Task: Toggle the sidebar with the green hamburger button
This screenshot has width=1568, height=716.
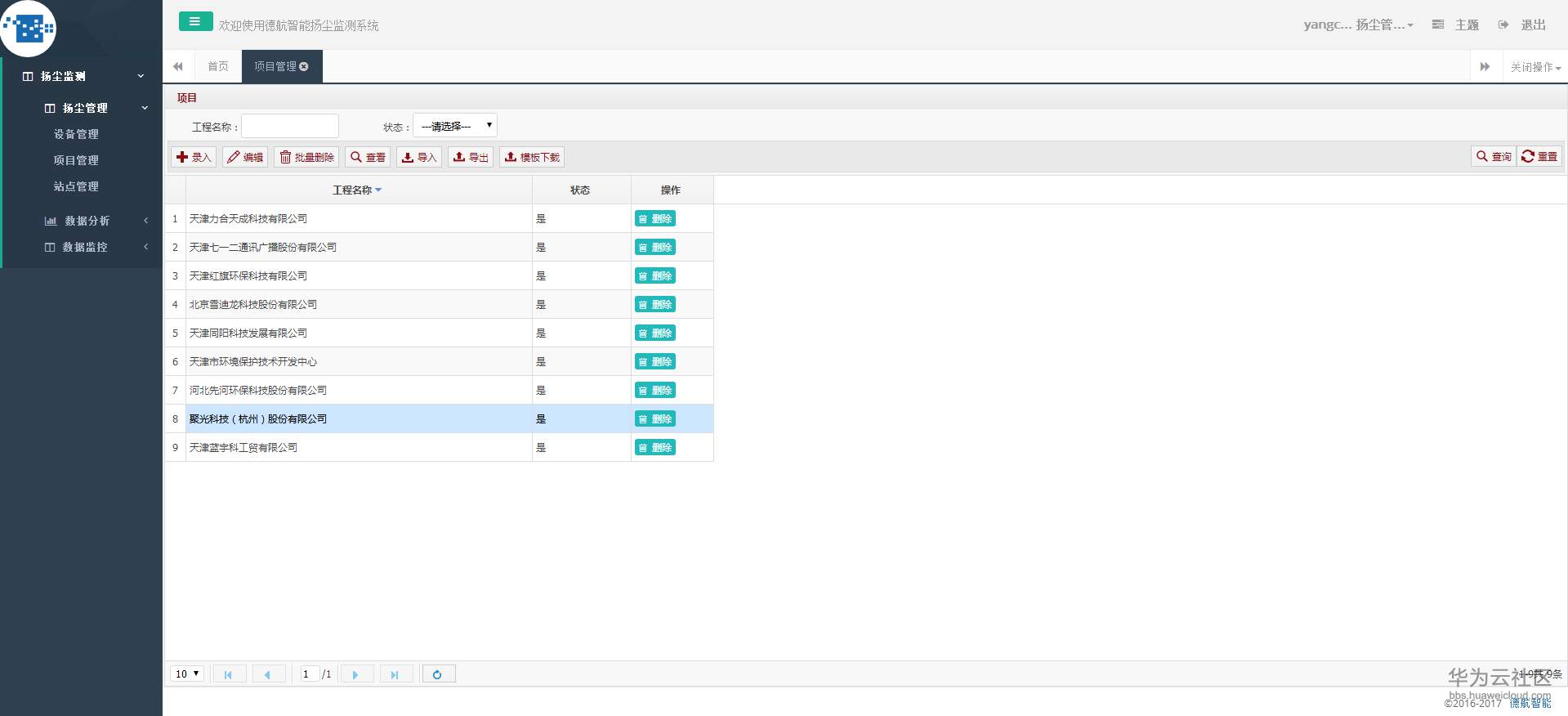Action: [x=195, y=22]
